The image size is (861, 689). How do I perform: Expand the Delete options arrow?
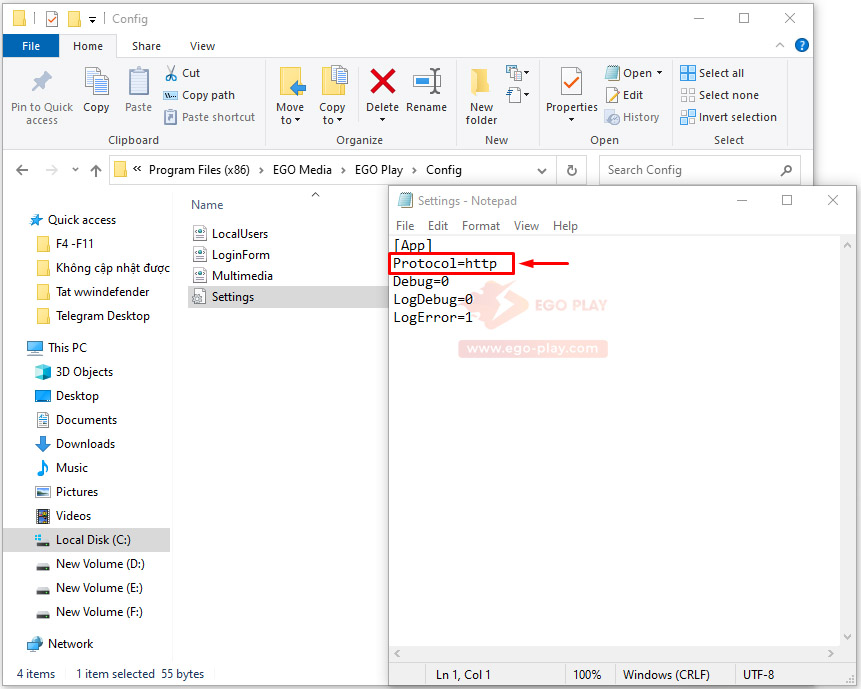pos(383,120)
